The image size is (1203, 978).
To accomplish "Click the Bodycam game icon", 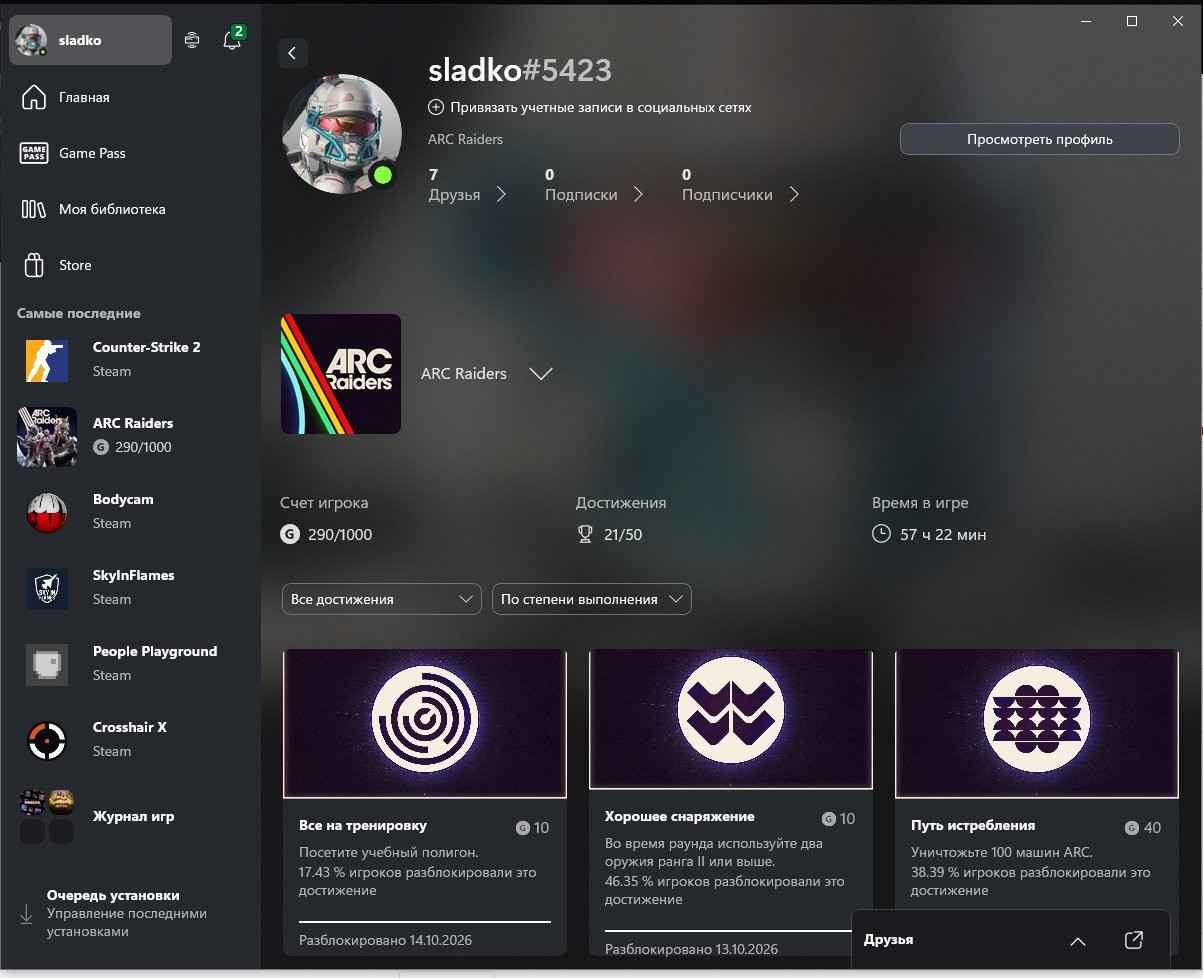I will click(x=47, y=512).
